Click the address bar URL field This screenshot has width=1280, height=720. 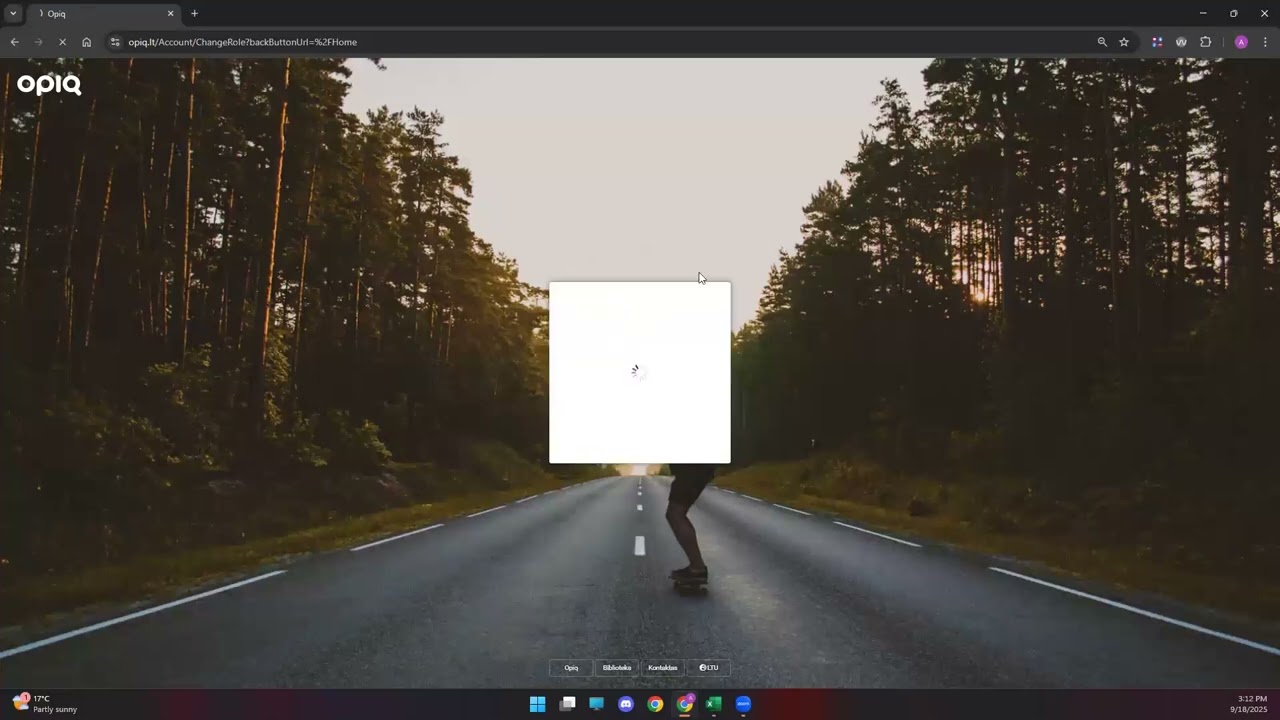(600, 42)
